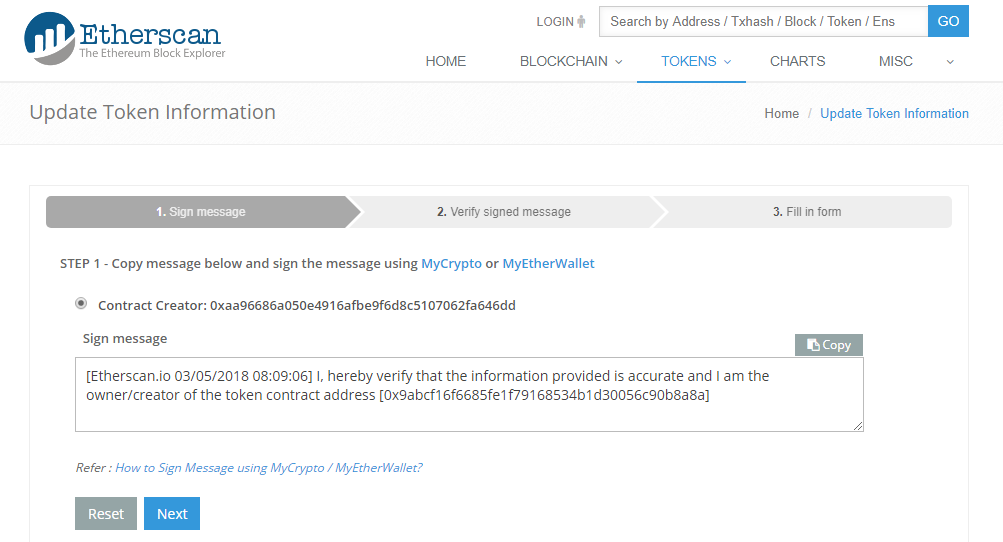Viewport: 1003px width, 542px height.
Task: Select step 1 Sign message tab
Action: [x=201, y=212]
